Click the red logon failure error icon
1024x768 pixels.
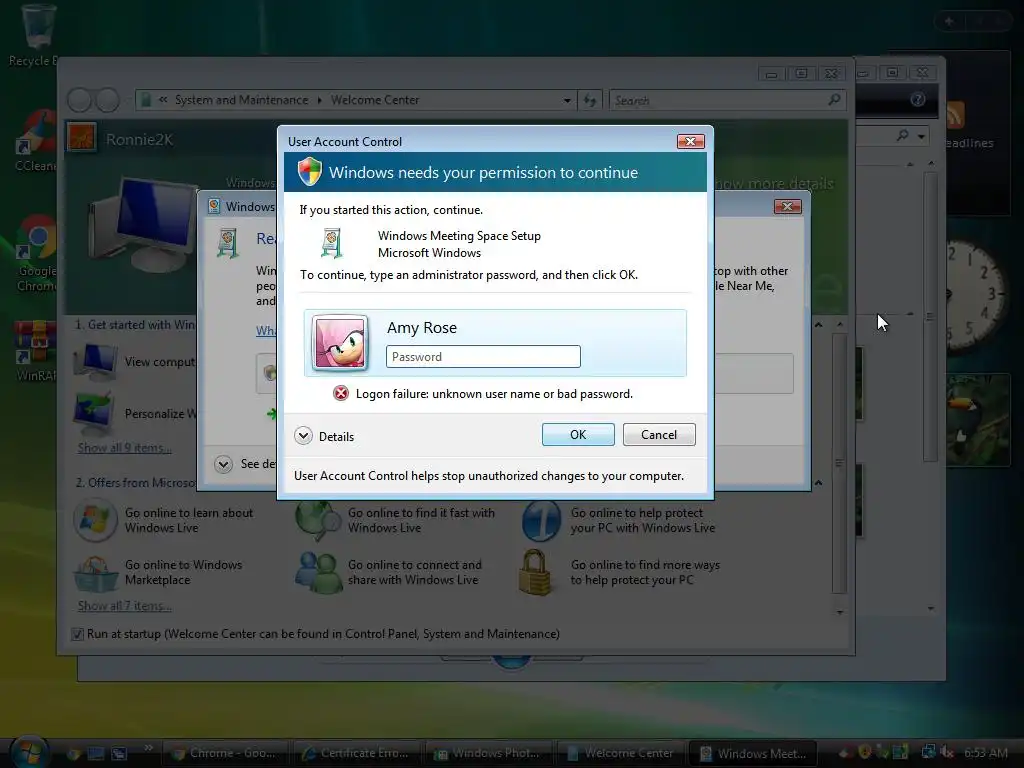tap(341, 393)
